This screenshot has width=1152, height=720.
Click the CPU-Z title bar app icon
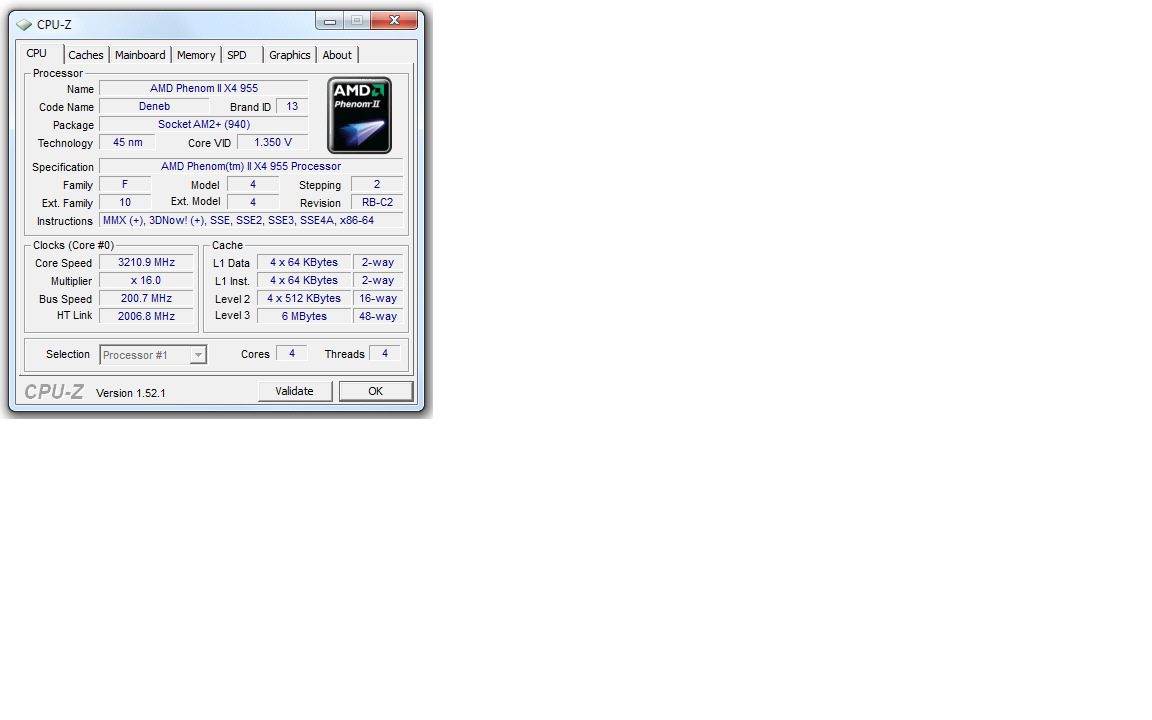coord(24,24)
